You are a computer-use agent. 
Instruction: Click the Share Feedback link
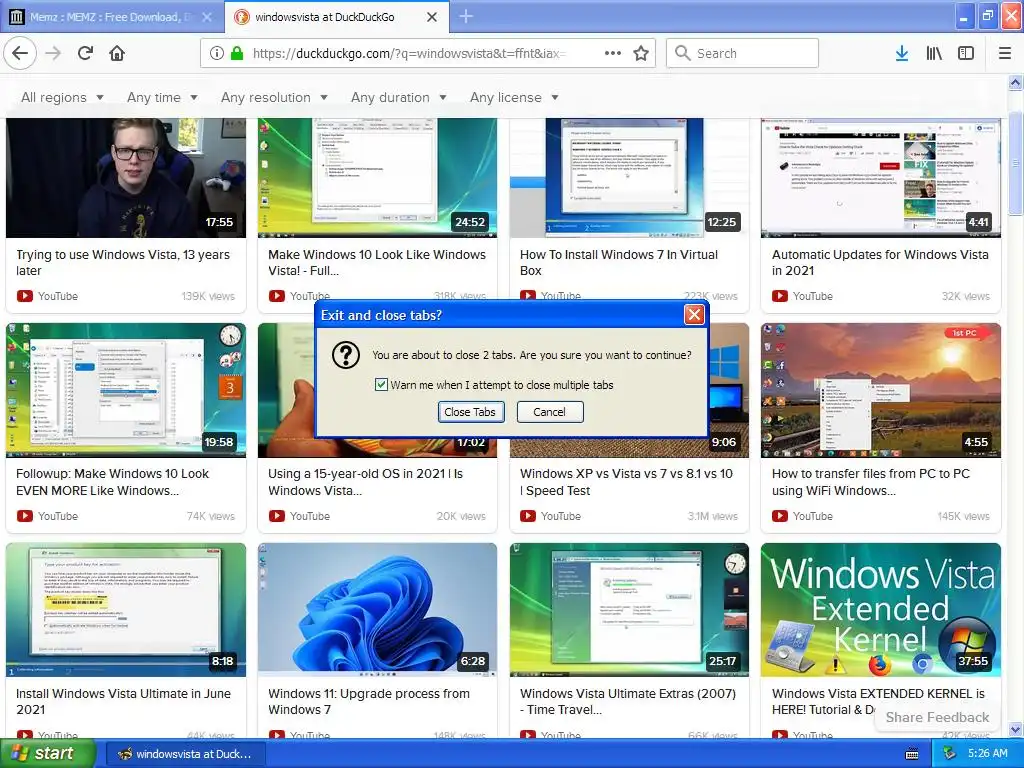pos(937,717)
